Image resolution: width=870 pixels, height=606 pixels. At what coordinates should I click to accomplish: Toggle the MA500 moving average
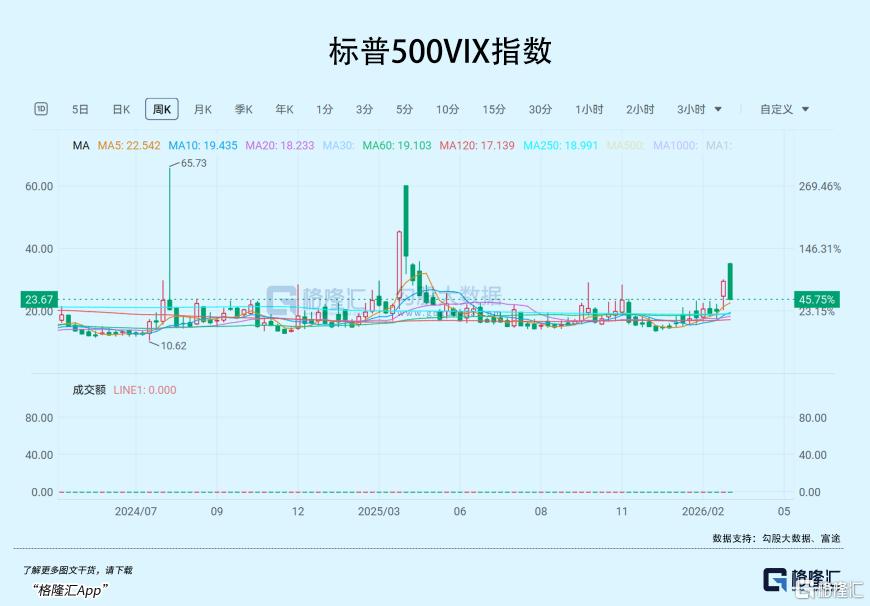tap(626, 145)
